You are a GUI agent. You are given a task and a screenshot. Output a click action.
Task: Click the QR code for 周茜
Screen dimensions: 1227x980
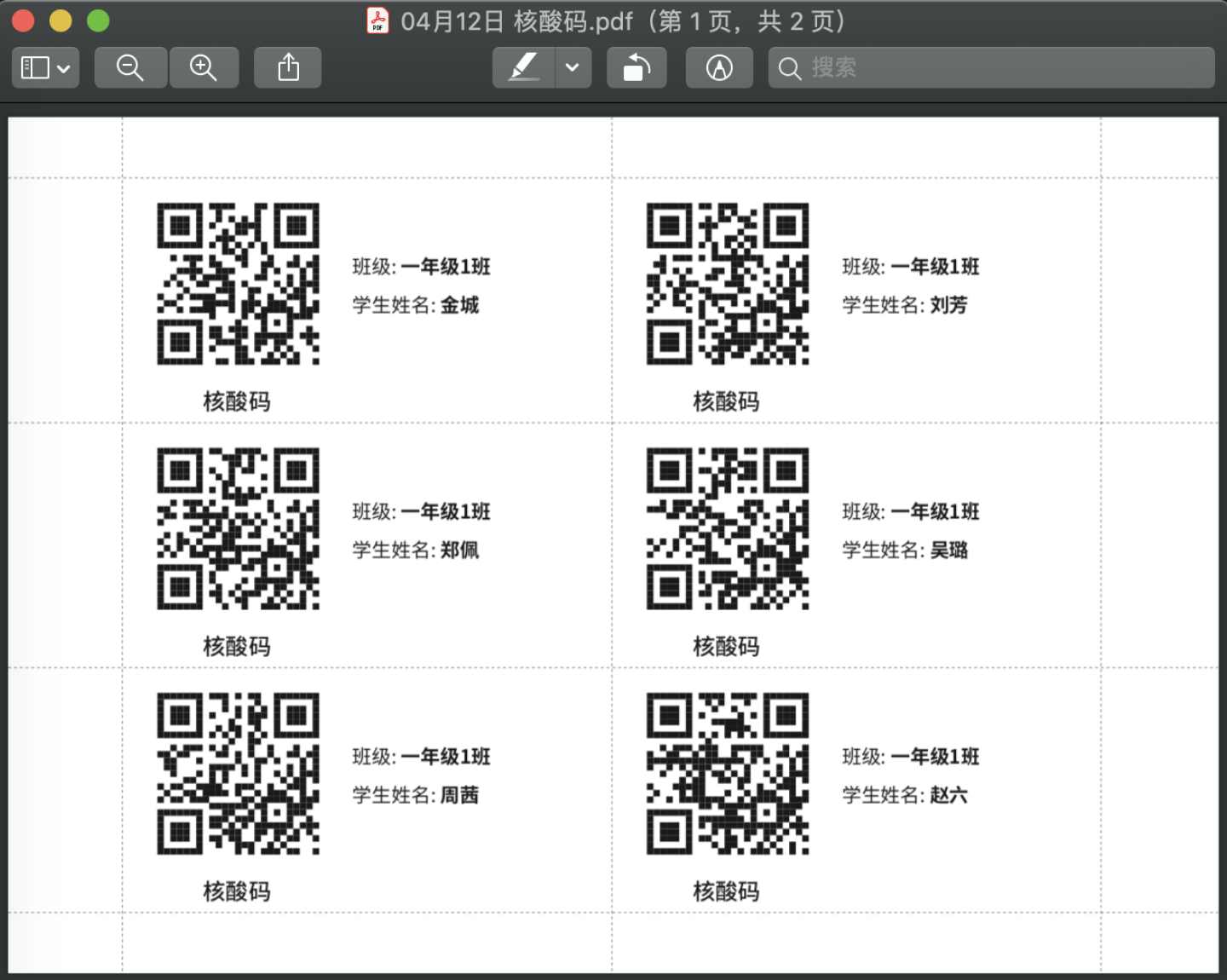click(238, 774)
